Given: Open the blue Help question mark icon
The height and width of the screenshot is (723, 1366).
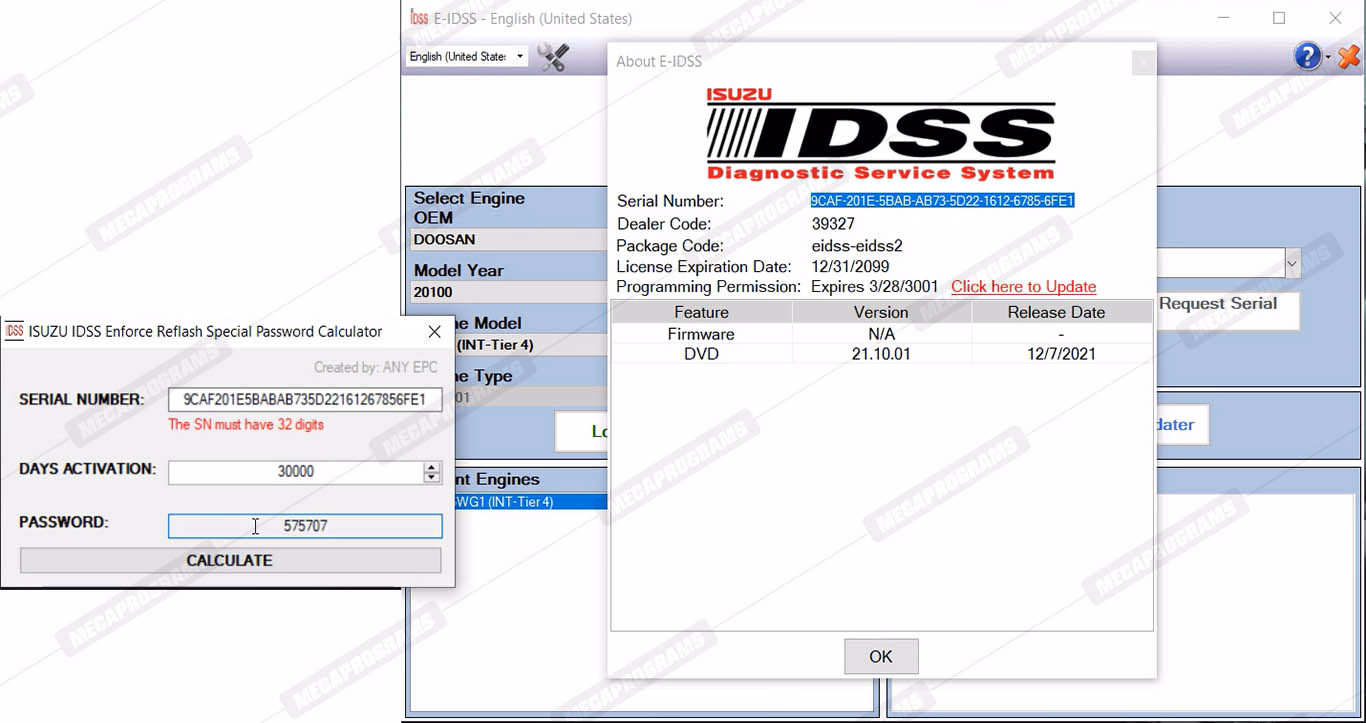Looking at the screenshot, I should 1307,56.
